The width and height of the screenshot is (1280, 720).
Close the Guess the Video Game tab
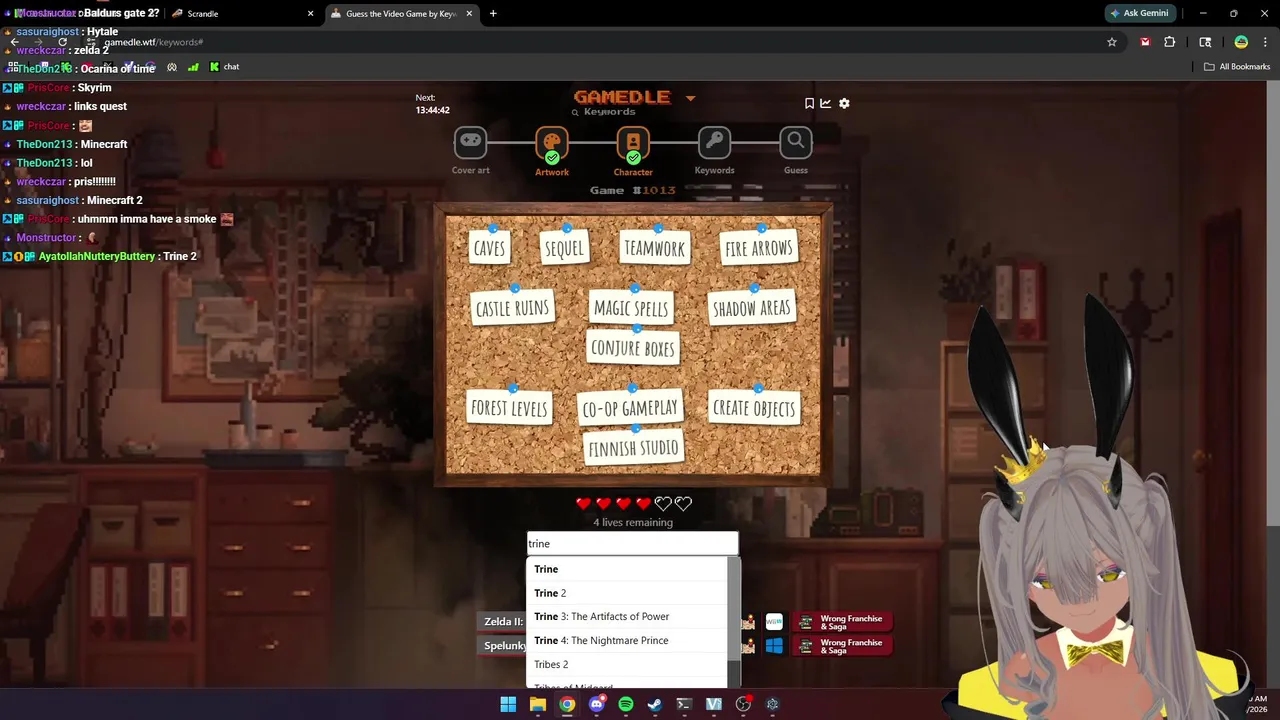click(470, 14)
